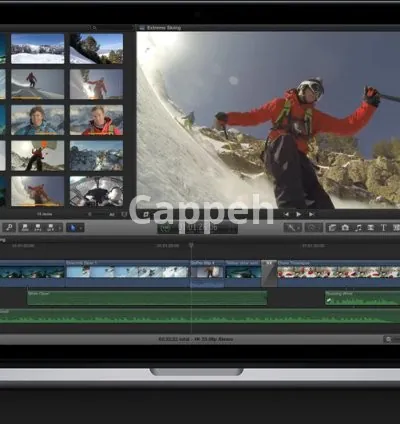
Task: Open the enhancements magic wand menu
Action: 292,228
